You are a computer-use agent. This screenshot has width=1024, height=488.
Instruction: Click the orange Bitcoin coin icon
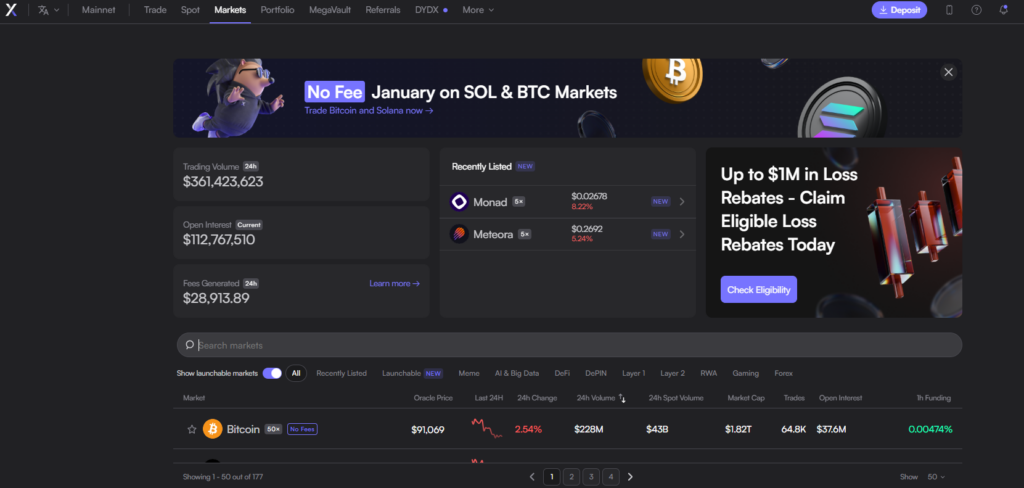pos(212,429)
